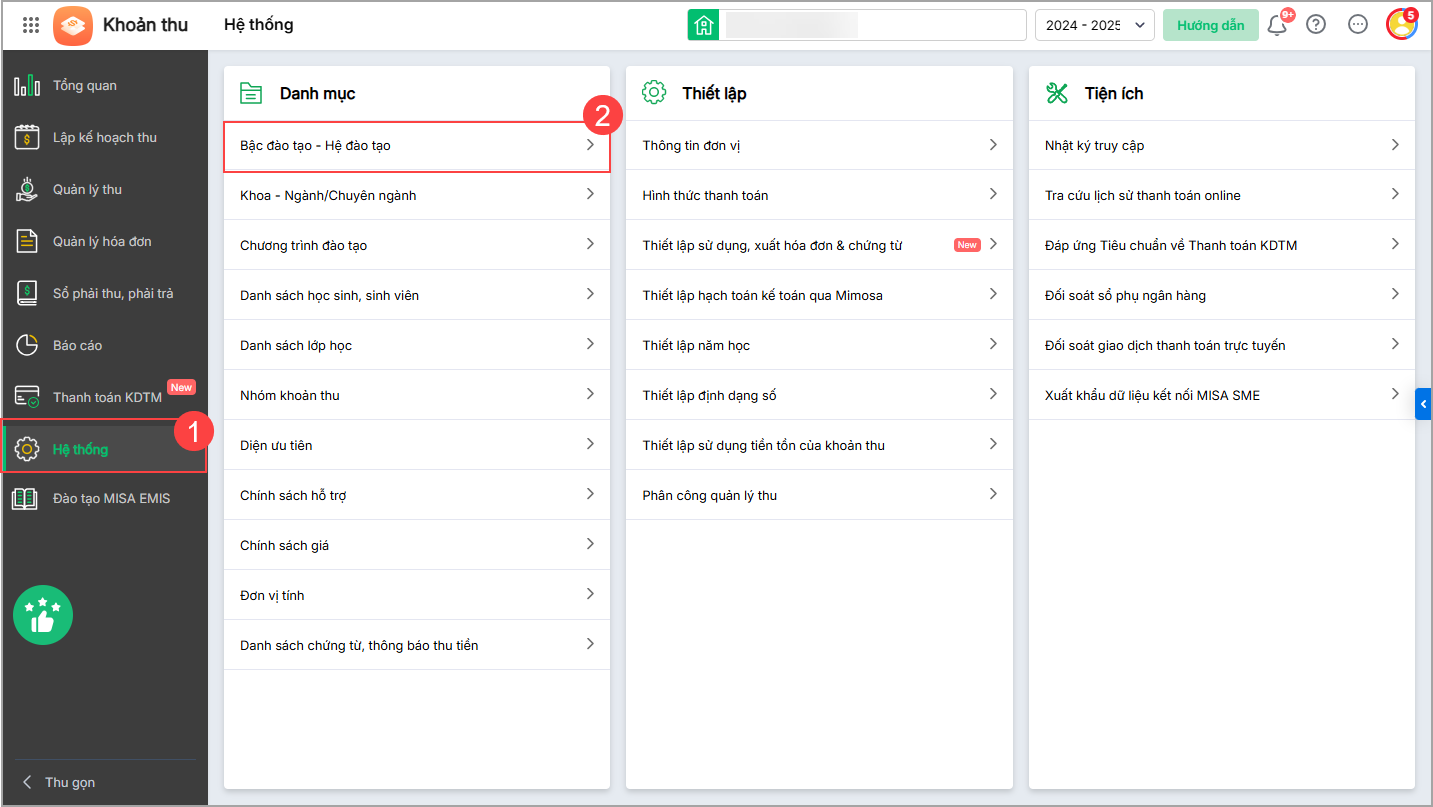The image size is (1433, 807).
Task: Collapse the sidebar with Thu gọn
Action: tap(60, 782)
